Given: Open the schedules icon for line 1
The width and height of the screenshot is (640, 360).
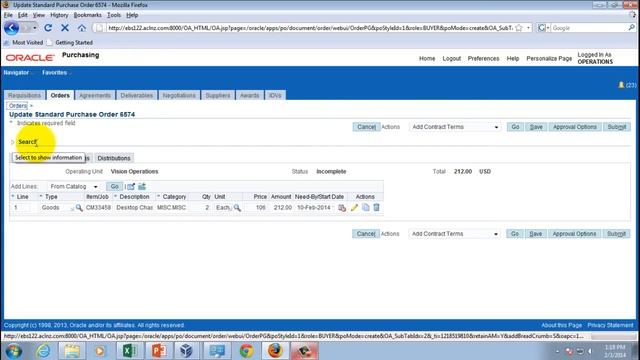Looking at the screenshot, I should click(342, 208).
